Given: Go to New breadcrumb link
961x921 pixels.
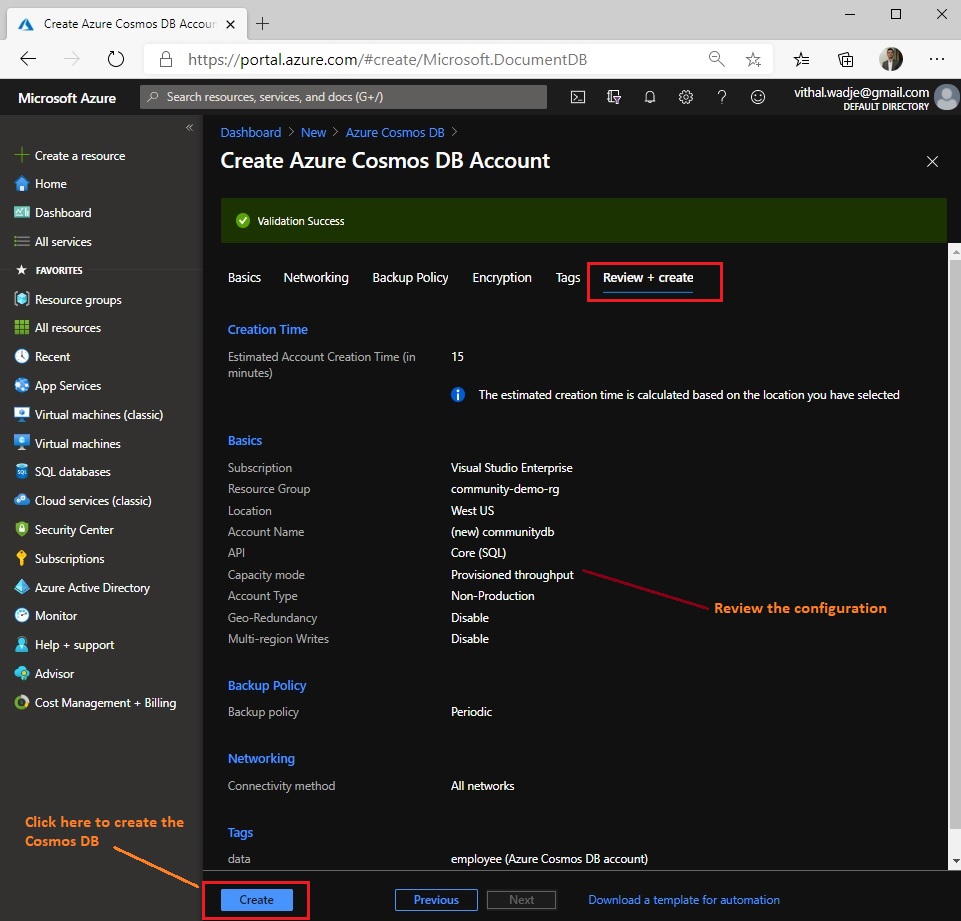Looking at the screenshot, I should pyautogui.click(x=313, y=132).
